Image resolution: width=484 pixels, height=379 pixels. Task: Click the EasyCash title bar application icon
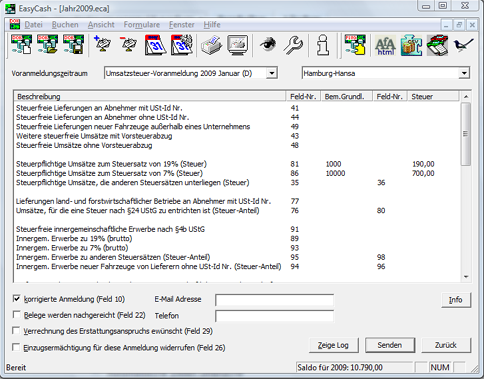(x=10, y=8)
